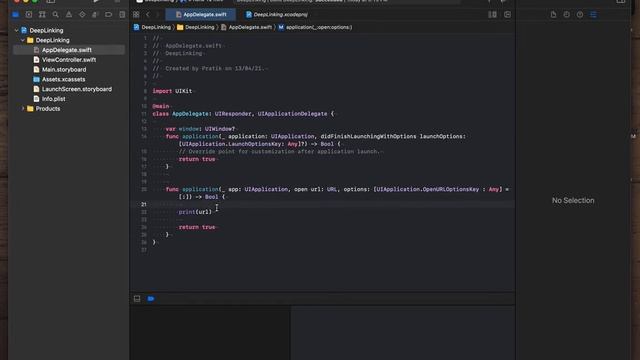Switch to the DeepLinking.xcodeproj tab

tap(277, 15)
